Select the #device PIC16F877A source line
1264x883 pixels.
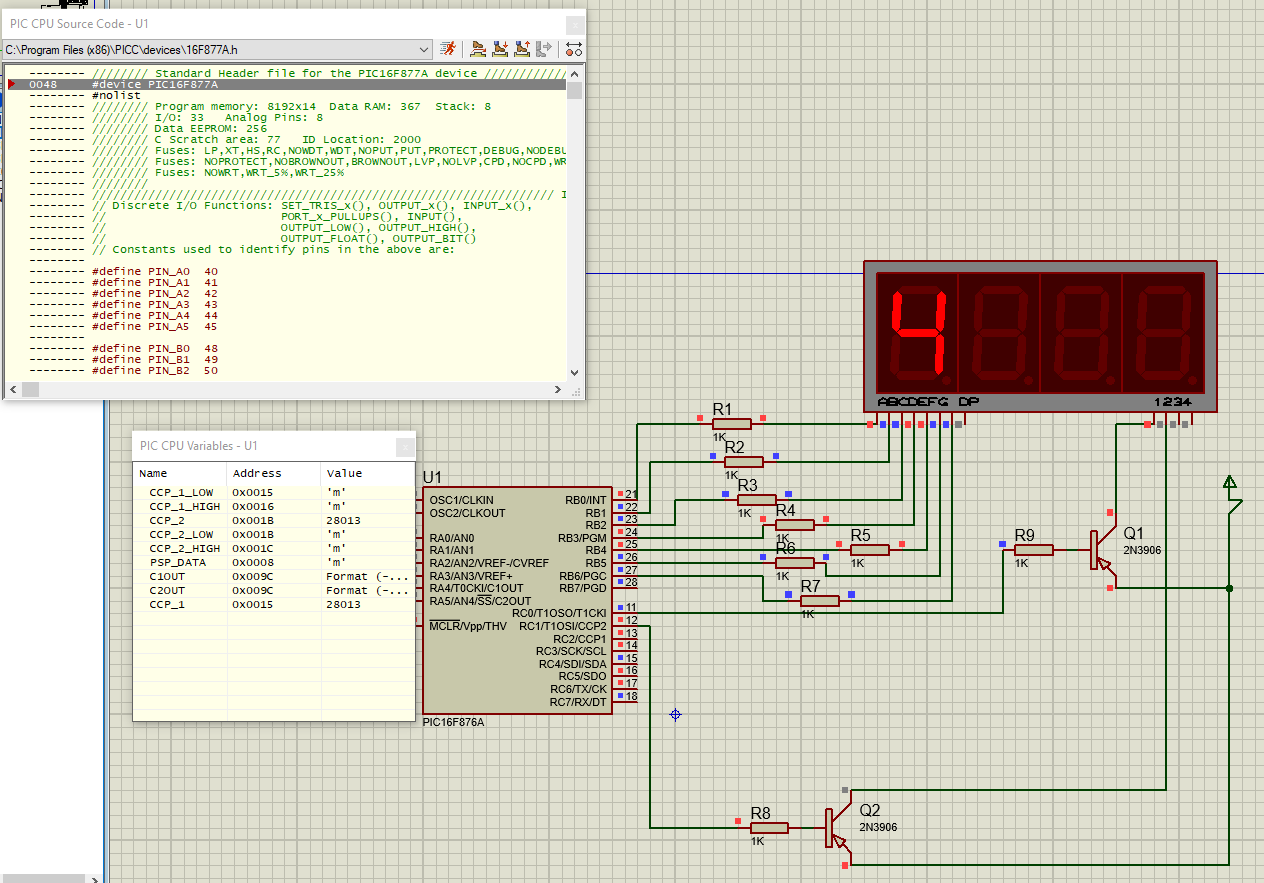pyautogui.click(x=288, y=85)
